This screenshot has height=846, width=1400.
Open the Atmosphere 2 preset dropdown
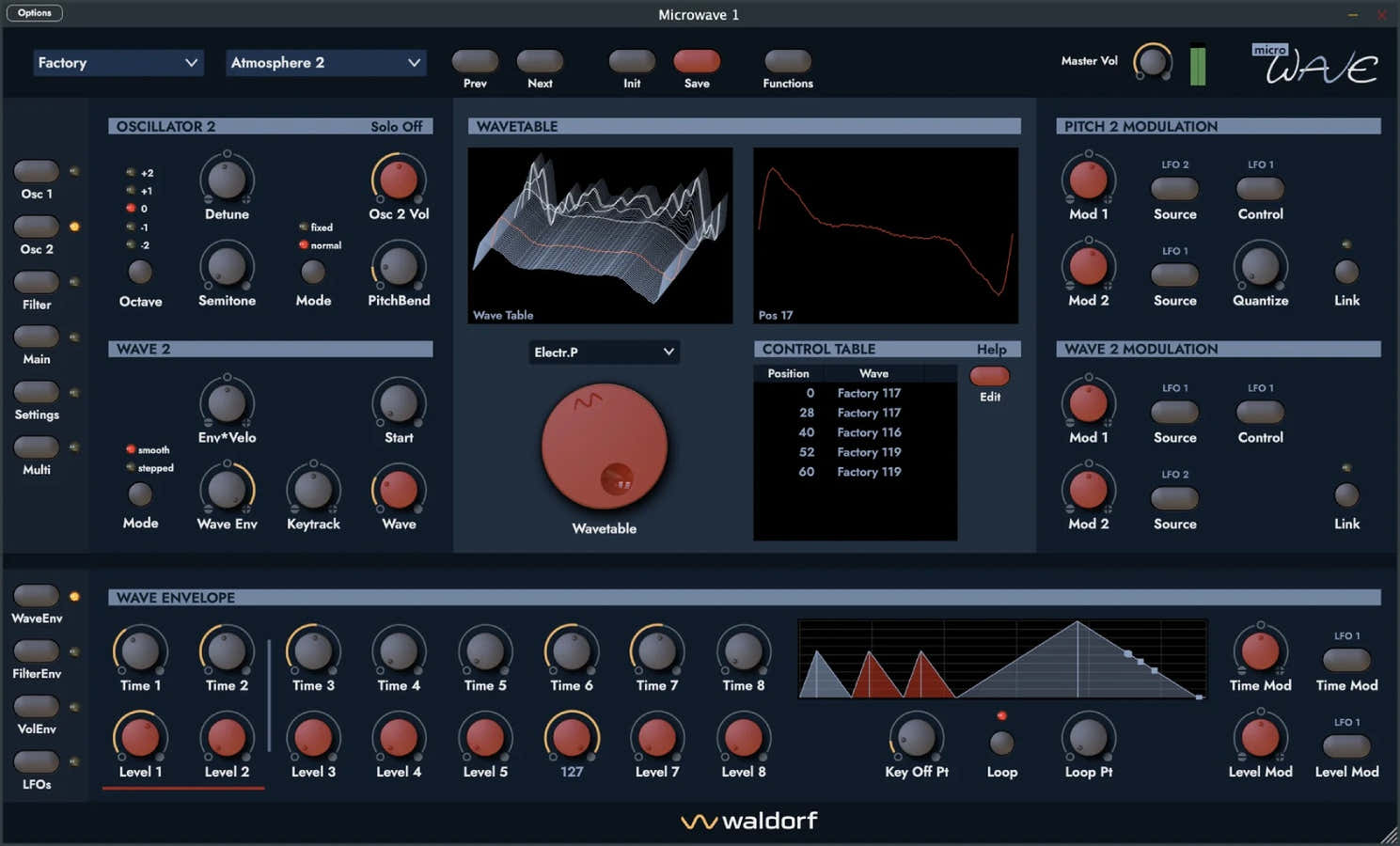coord(325,63)
